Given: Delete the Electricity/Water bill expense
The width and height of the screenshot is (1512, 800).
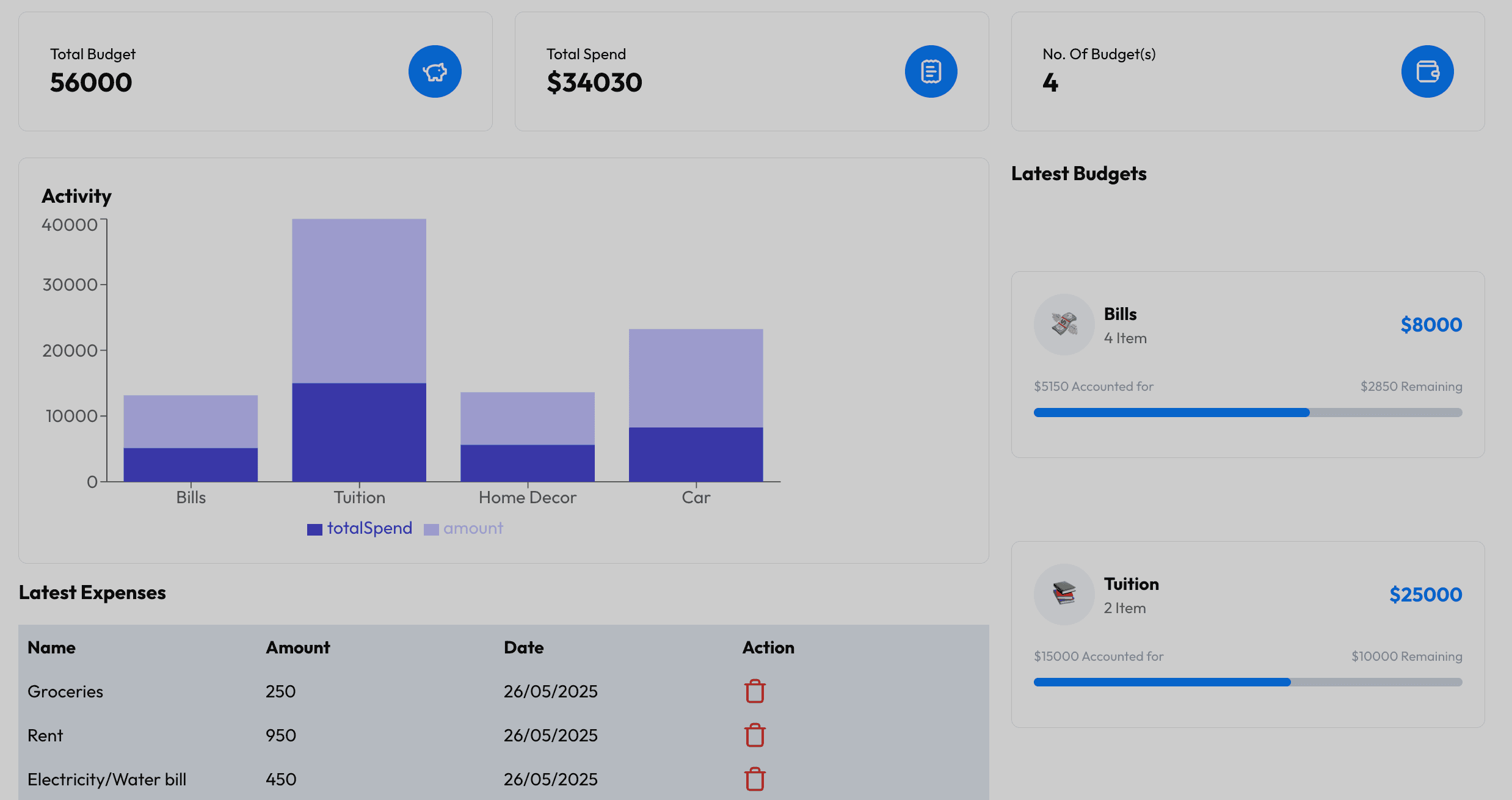Looking at the screenshot, I should [755, 779].
